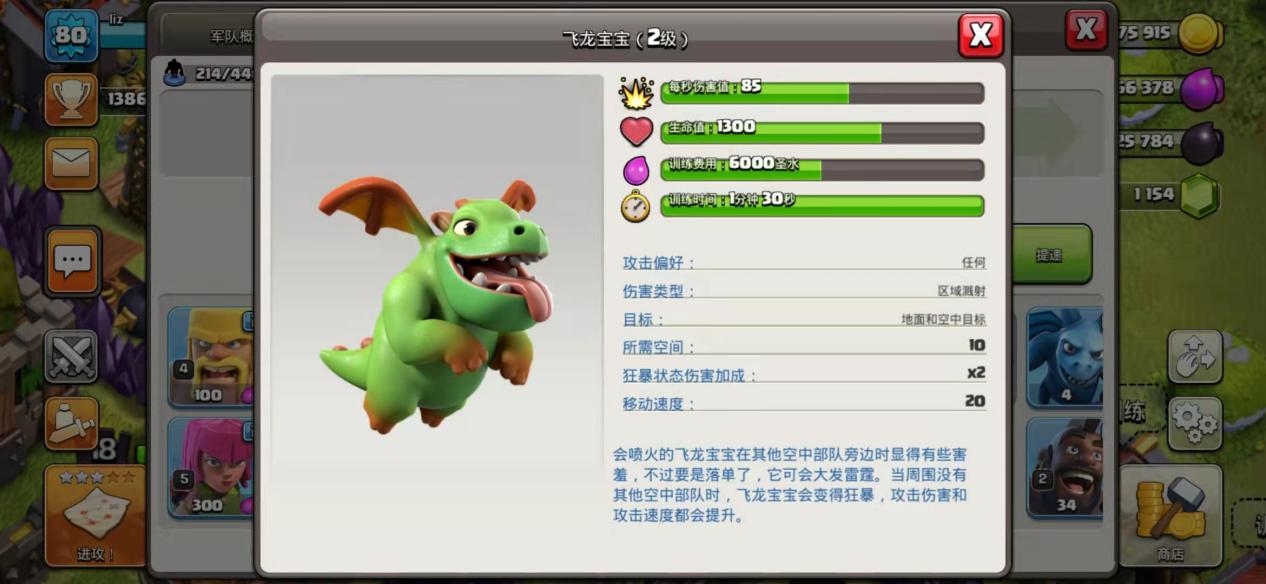Tap the army capacity 214 troop icon
Image resolution: width=1266 pixels, height=584 pixels.
[175, 72]
